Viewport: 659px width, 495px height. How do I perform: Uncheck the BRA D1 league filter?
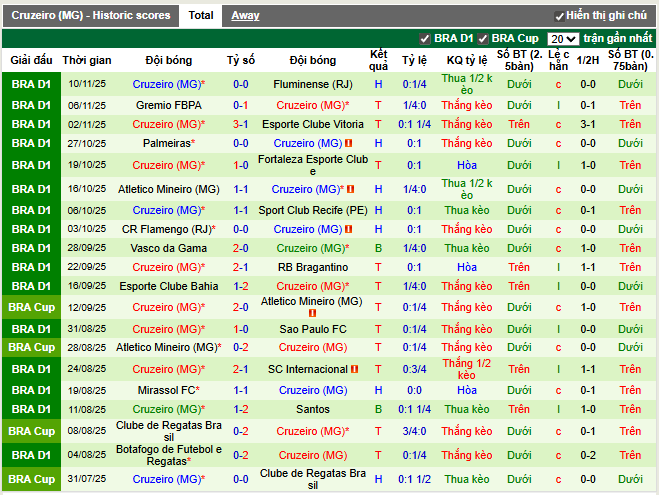[x=424, y=39]
